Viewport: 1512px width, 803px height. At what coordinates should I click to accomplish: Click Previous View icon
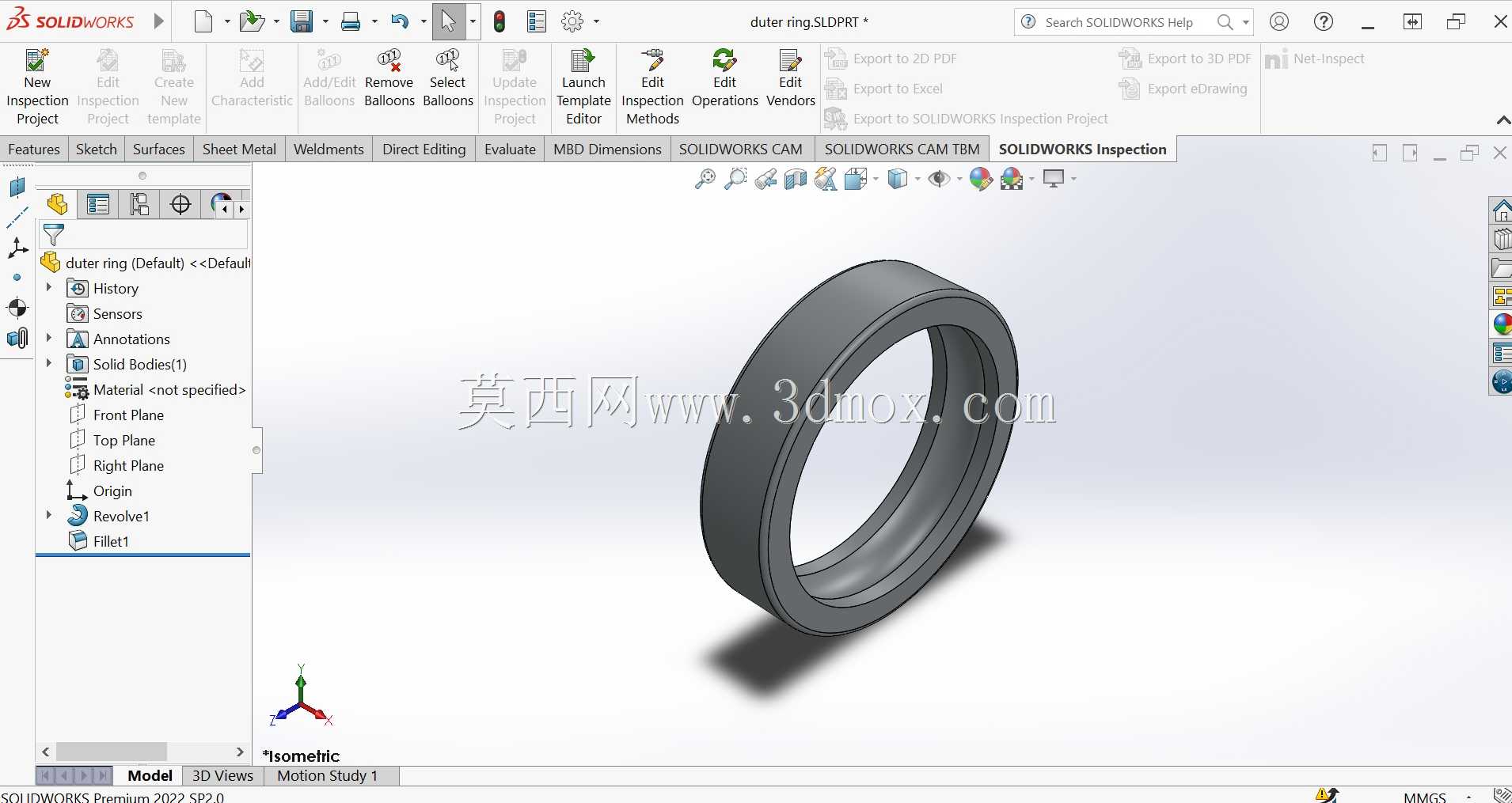tap(765, 180)
